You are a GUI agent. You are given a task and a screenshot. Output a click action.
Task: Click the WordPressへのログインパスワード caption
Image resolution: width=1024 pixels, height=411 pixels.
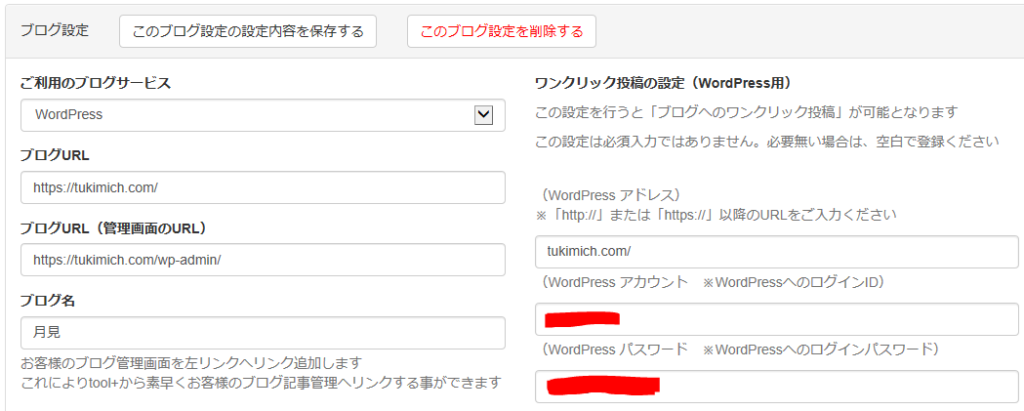(820, 350)
